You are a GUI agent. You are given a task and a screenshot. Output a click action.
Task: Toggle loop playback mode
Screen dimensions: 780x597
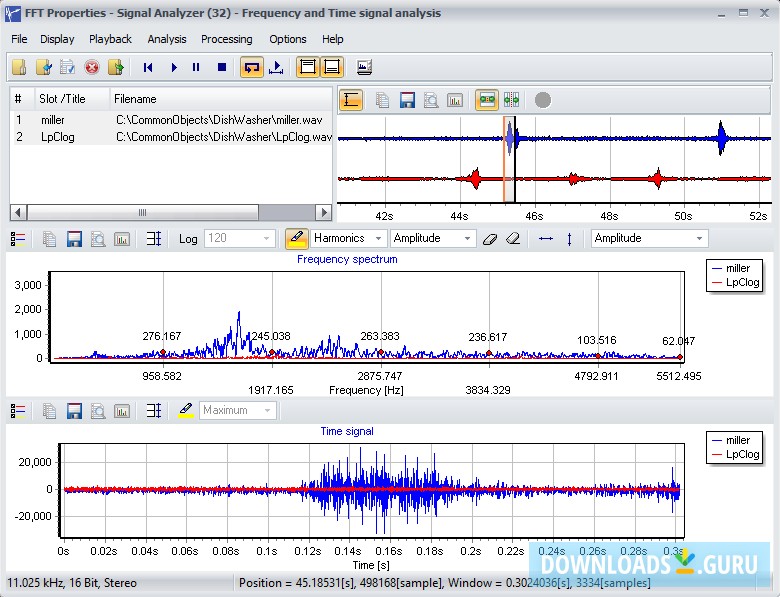tap(251, 67)
